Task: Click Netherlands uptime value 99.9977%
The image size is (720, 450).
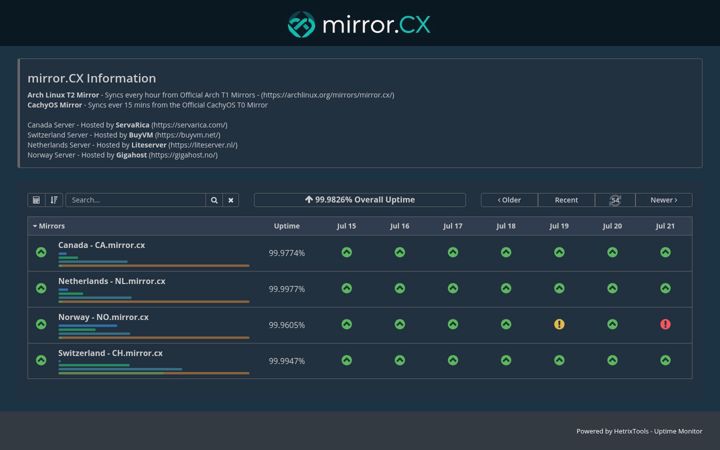Action: point(287,289)
